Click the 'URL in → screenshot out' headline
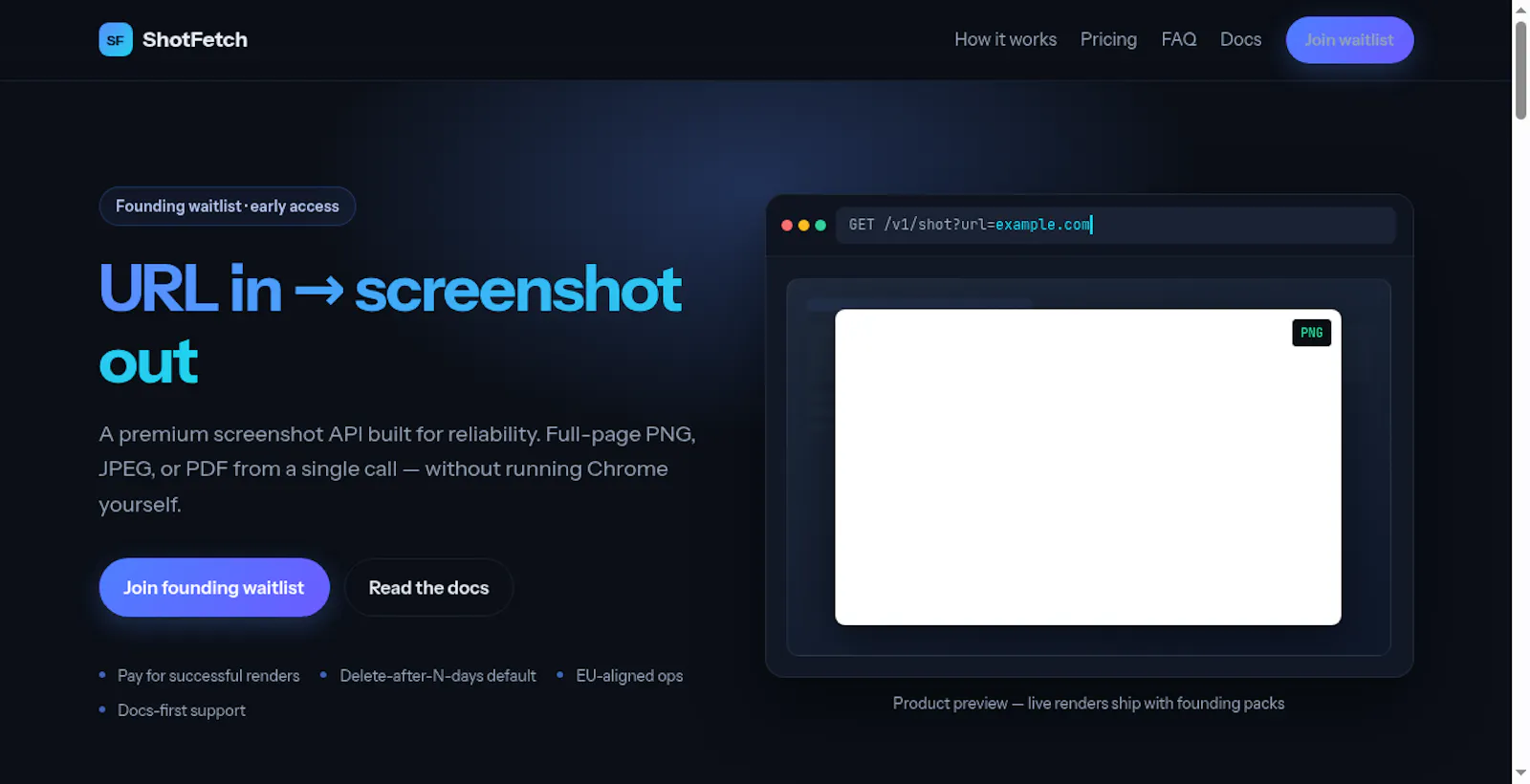This screenshot has height=784, width=1530. [x=390, y=325]
